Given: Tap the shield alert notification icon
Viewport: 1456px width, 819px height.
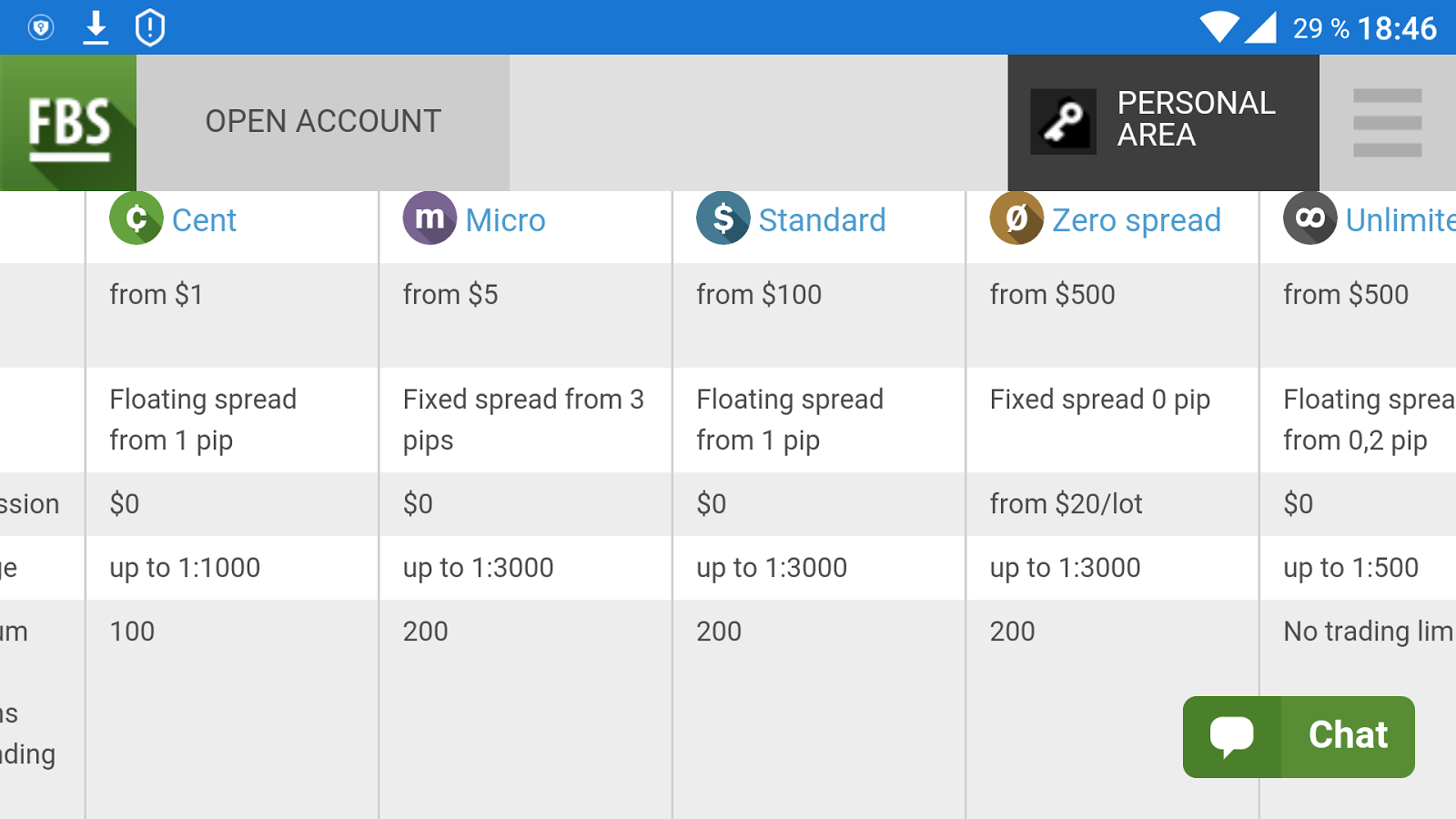Looking at the screenshot, I should coord(150,27).
